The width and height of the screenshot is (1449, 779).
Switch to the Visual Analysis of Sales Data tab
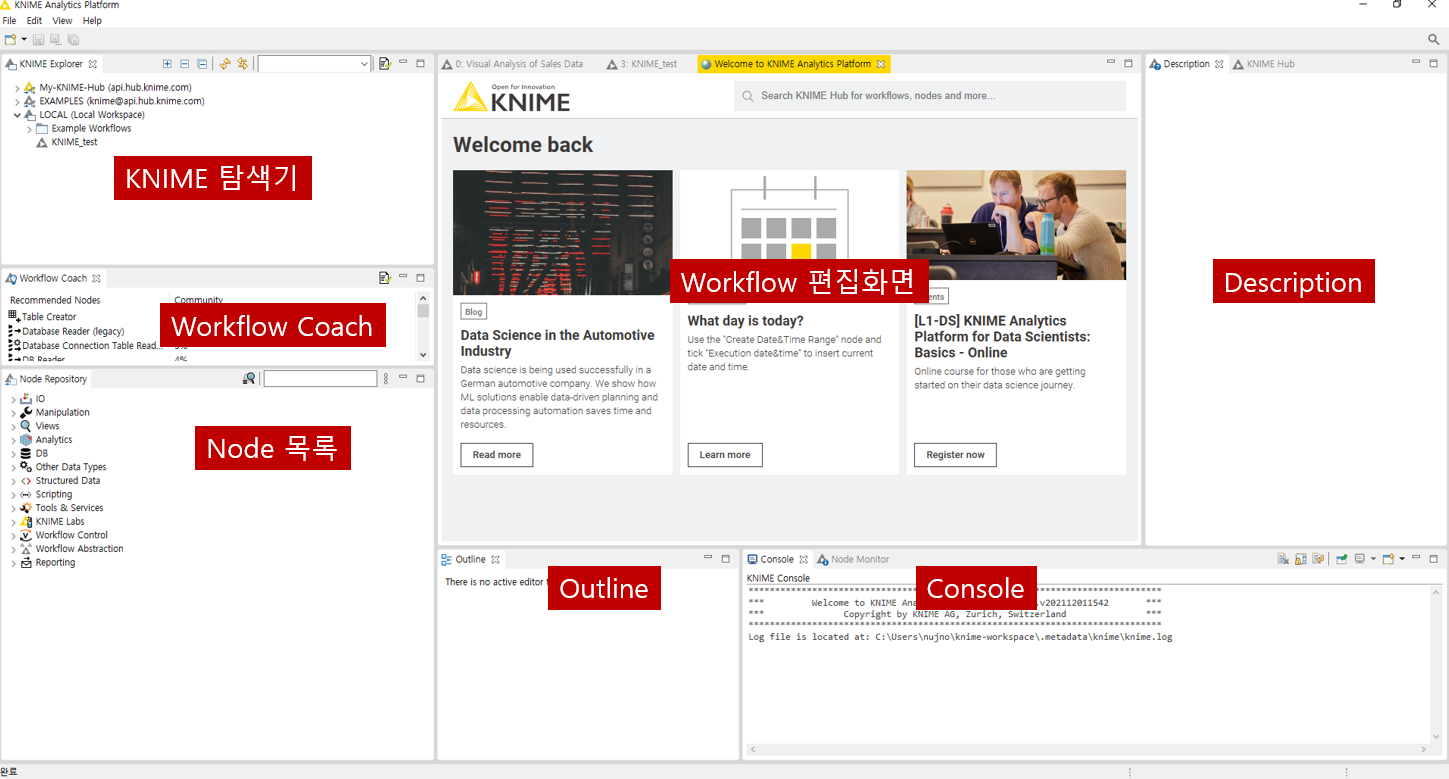pos(512,64)
